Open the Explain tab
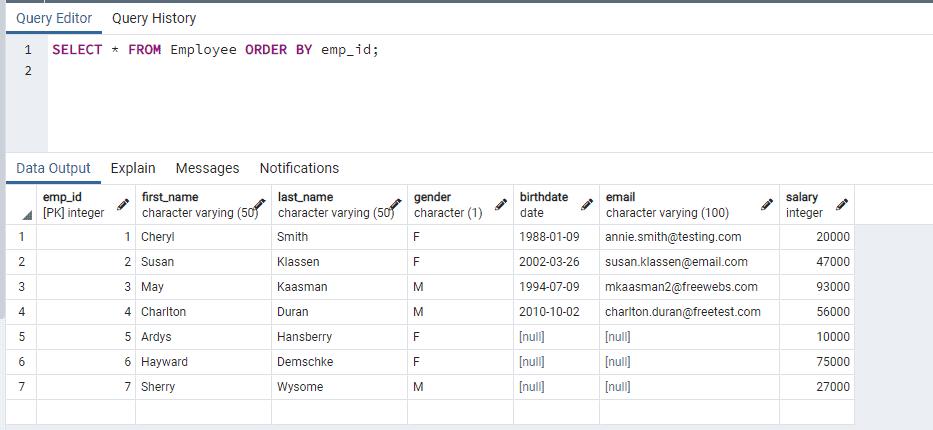Viewport: 933px width, 430px height. [x=133, y=168]
